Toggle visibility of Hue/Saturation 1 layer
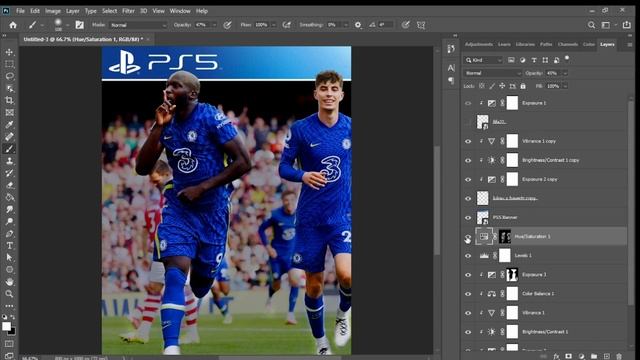 click(468, 237)
